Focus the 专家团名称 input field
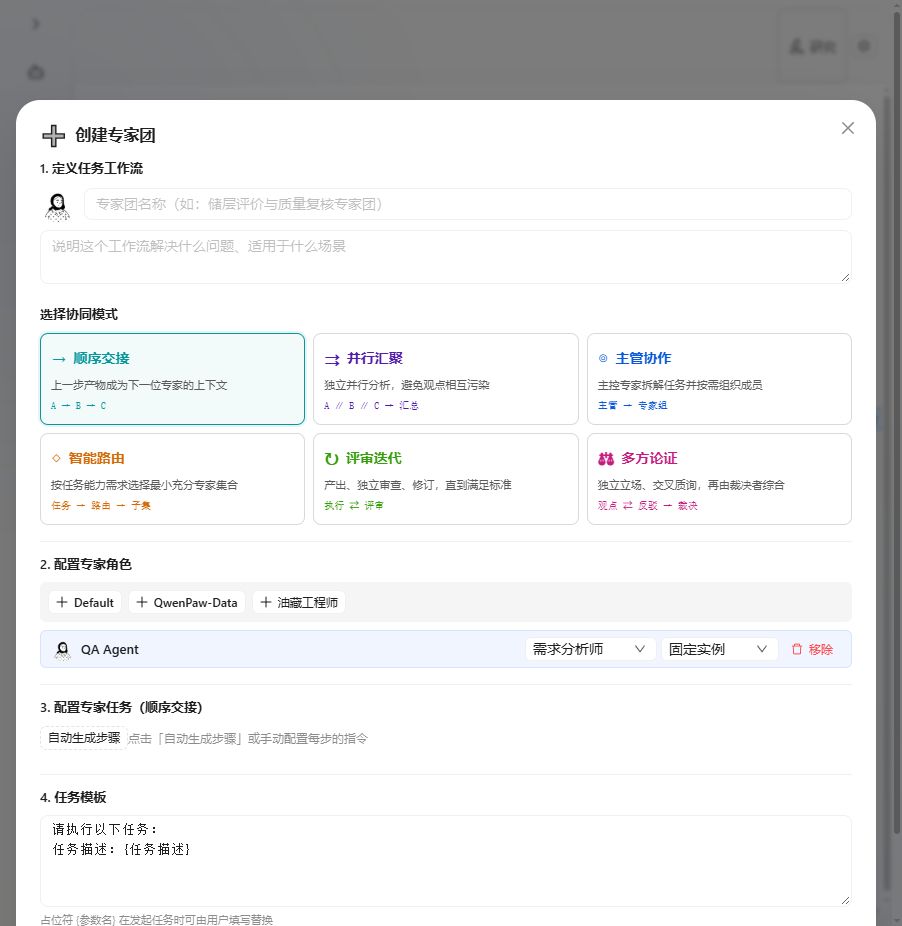The height and width of the screenshot is (926, 902). pos(467,204)
